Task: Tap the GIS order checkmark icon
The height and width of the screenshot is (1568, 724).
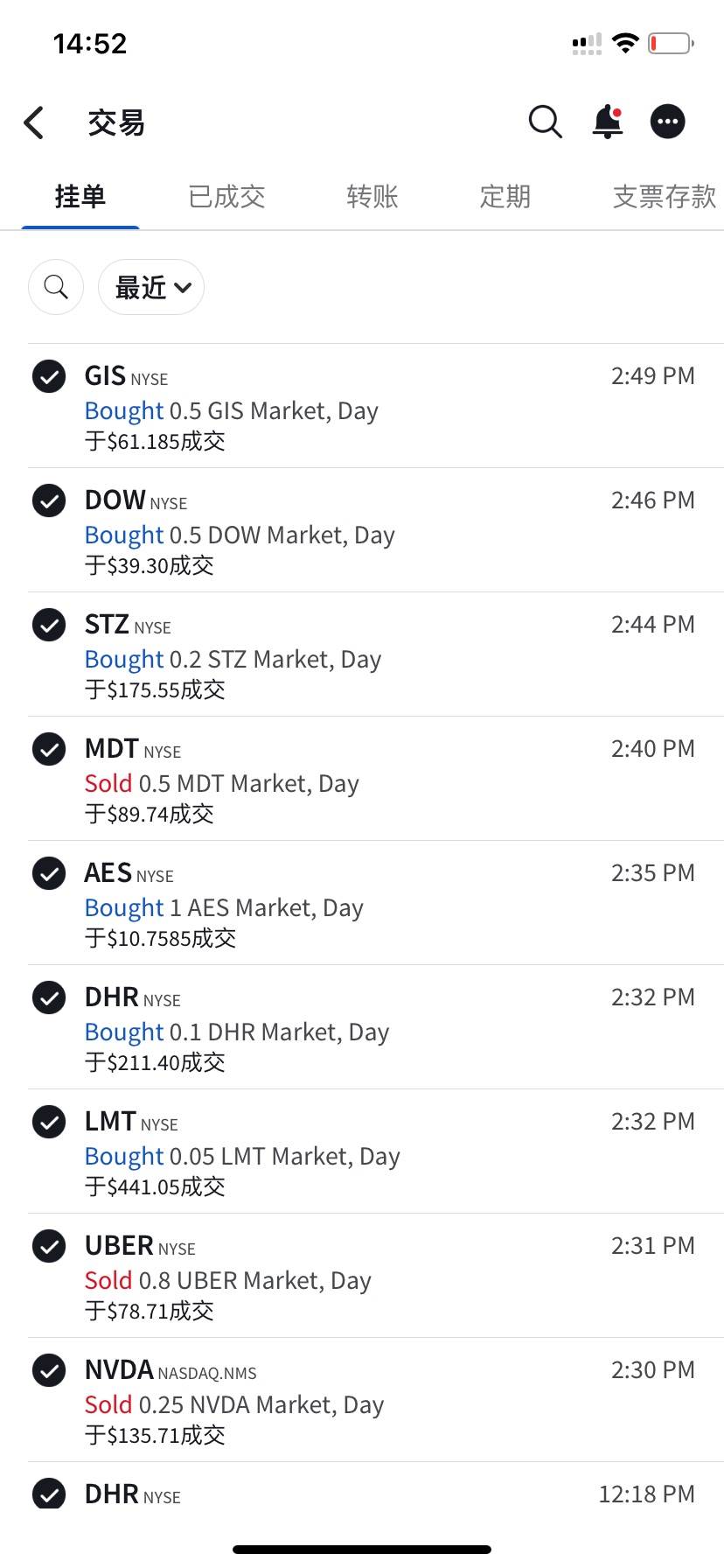Action: 49,376
